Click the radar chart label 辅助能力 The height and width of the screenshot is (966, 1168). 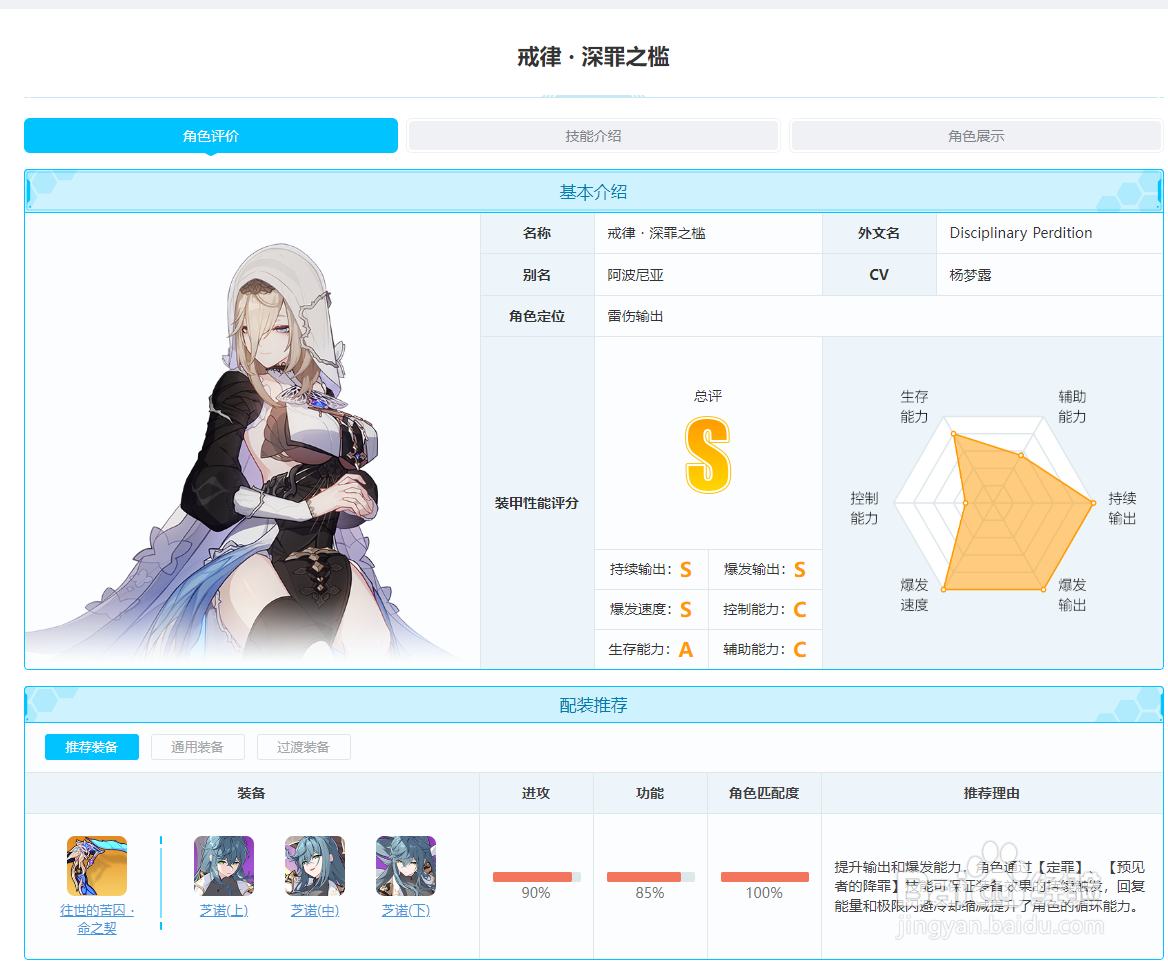1072,407
